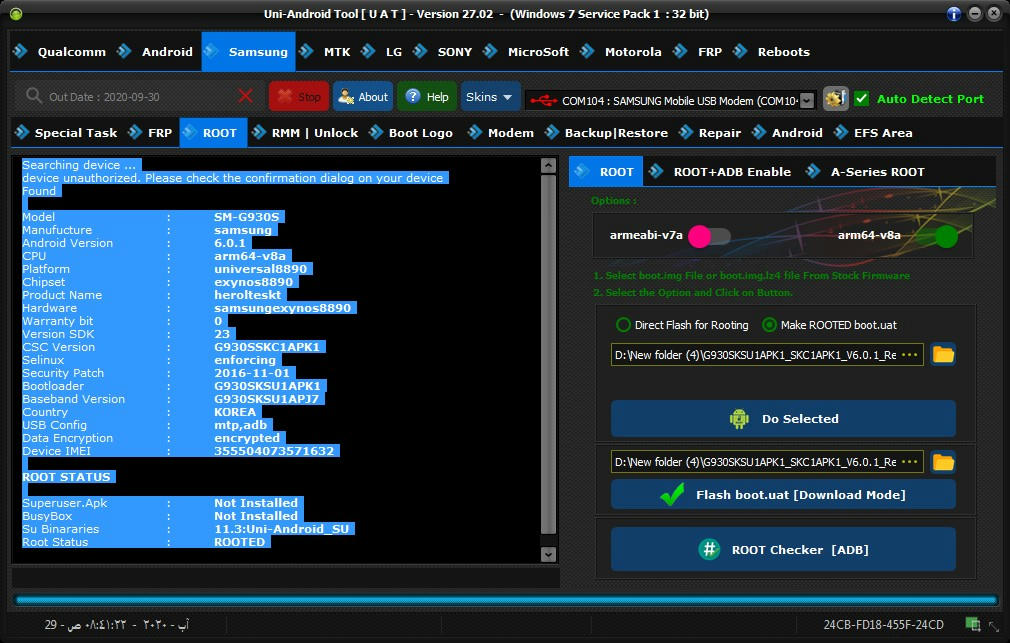Click three dots on boot.uat path
This screenshot has width=1010, height=643.
point(910,462)
